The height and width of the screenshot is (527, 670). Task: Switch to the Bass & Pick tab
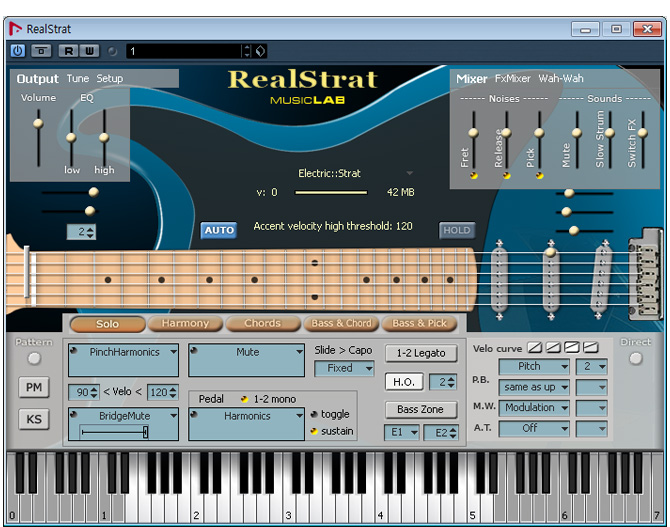click(x=419, y=324)
